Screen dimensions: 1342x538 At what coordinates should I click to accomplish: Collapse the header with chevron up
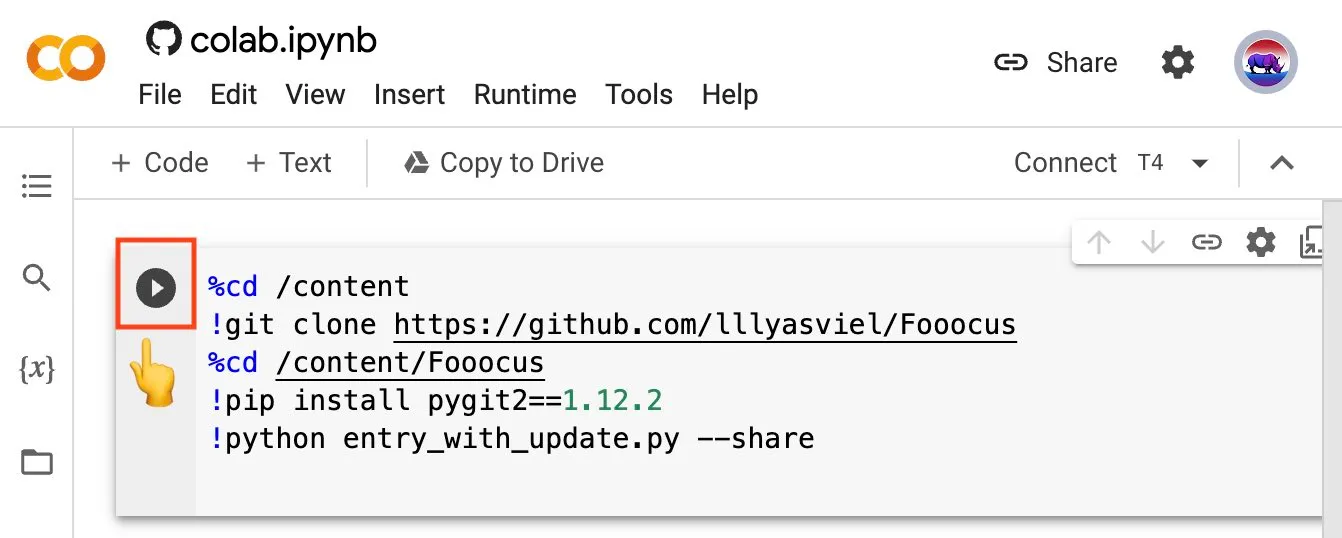tap(1282, 163)
